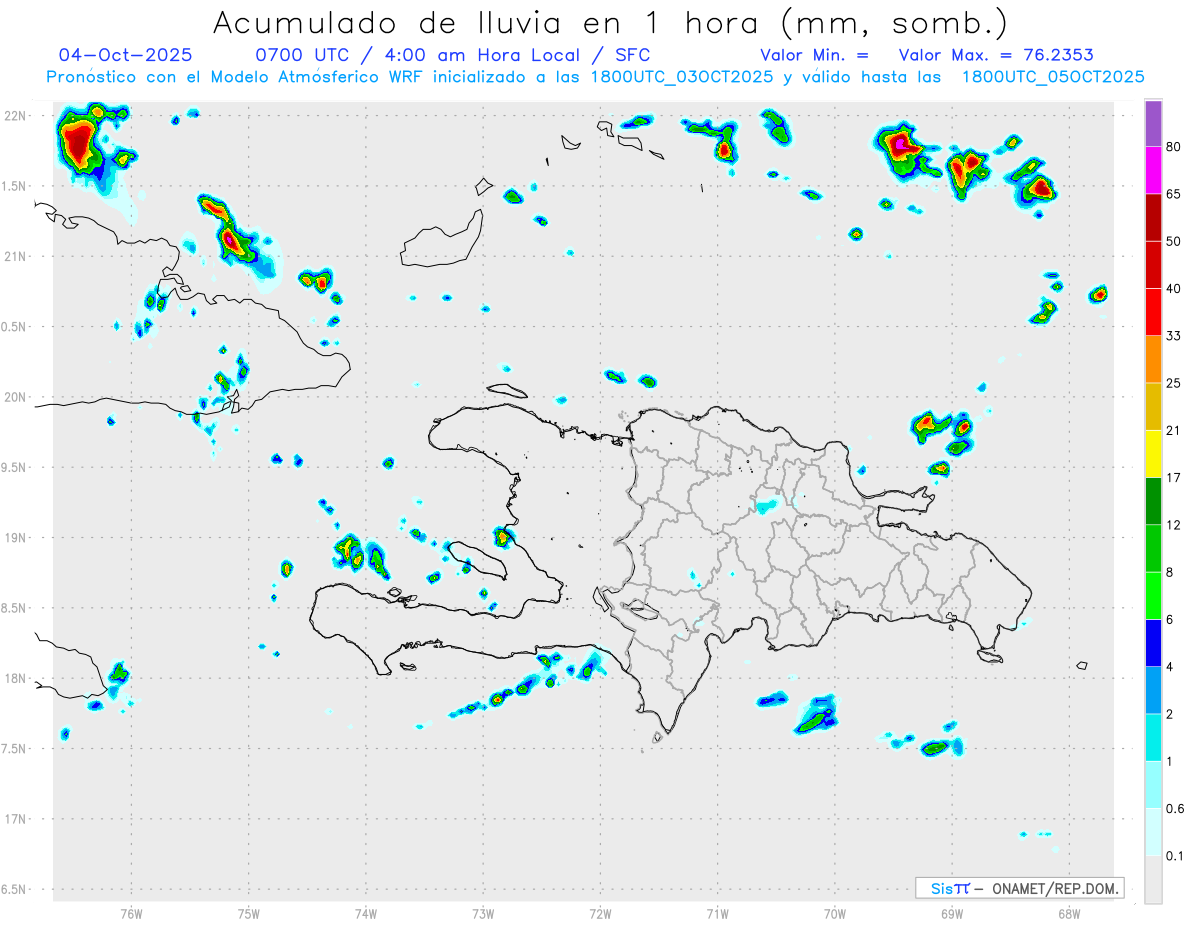Screen dimensions: 1200x927
Task: Click the 70W longitude axis label
Action: [x=835, y=913]
